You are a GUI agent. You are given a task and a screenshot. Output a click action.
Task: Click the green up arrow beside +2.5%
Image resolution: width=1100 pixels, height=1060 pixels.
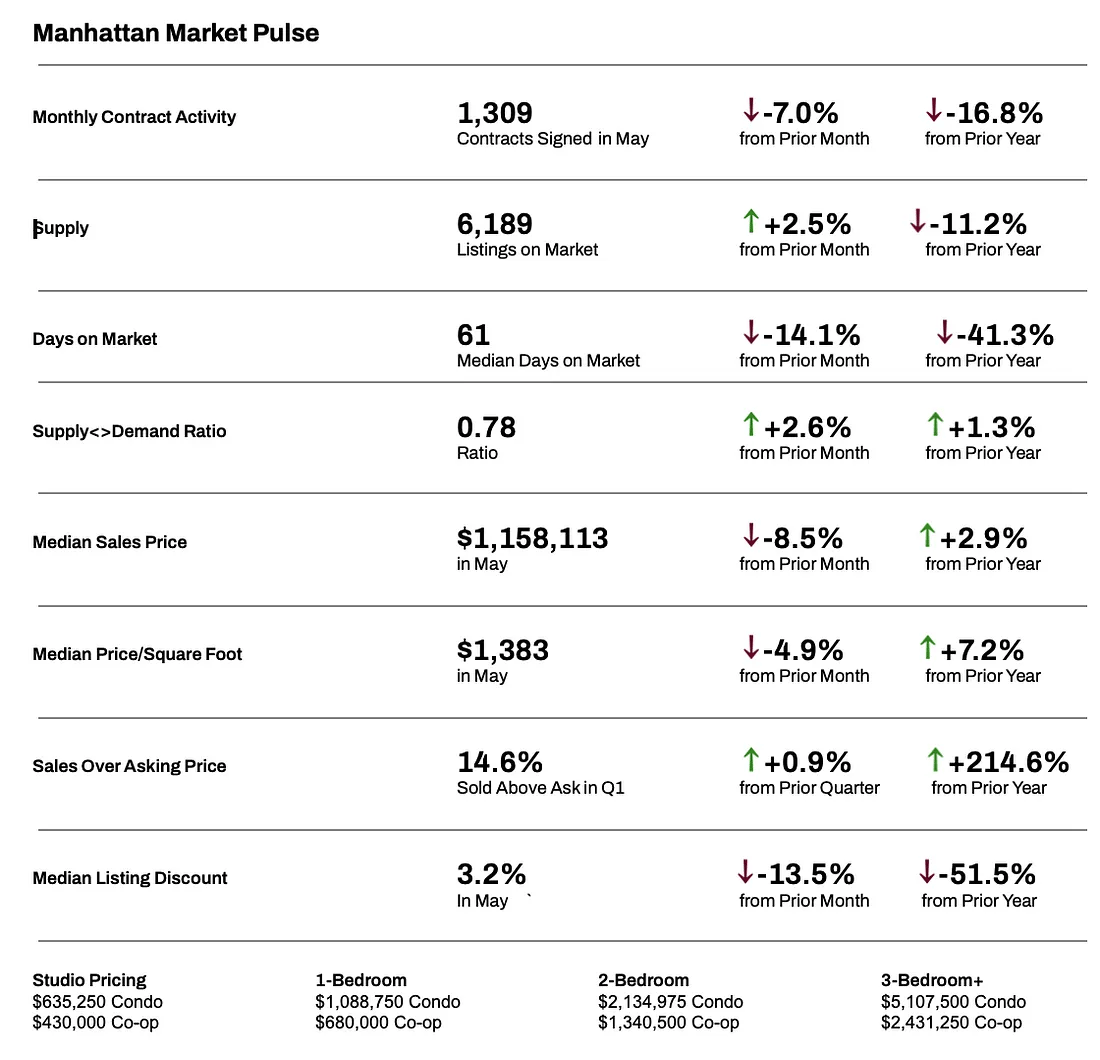(751, 221)
